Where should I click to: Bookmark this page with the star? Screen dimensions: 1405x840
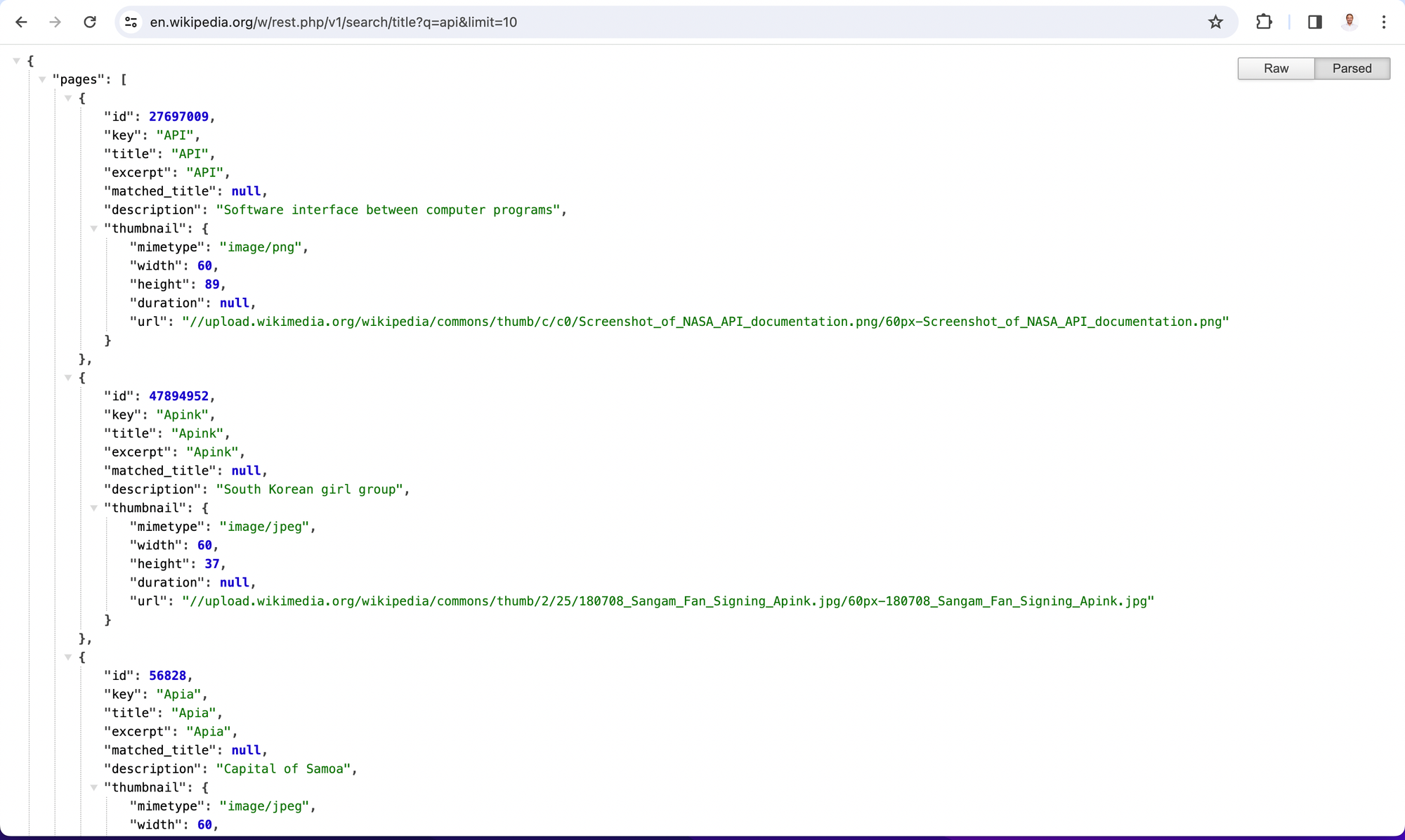click(x=1215, y=22)
